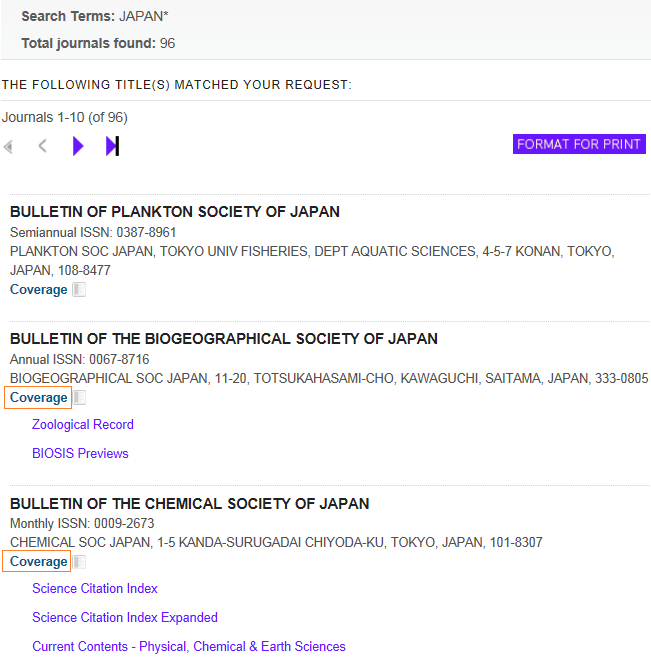Viewport: 651px width, 660px height.
Task: Open the Science Citation Index link
Action: pos(95,589)
